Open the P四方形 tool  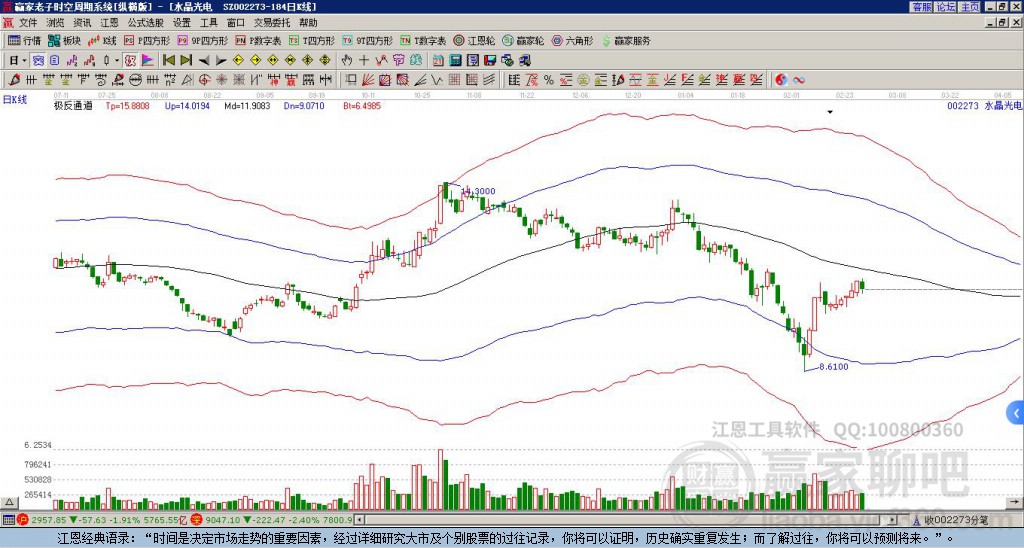147,40
